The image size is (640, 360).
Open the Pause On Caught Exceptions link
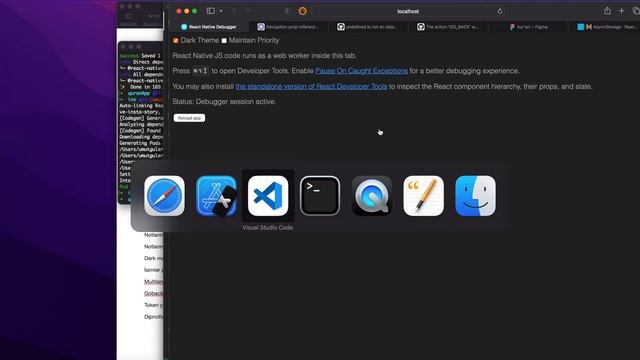pos(361,71)
